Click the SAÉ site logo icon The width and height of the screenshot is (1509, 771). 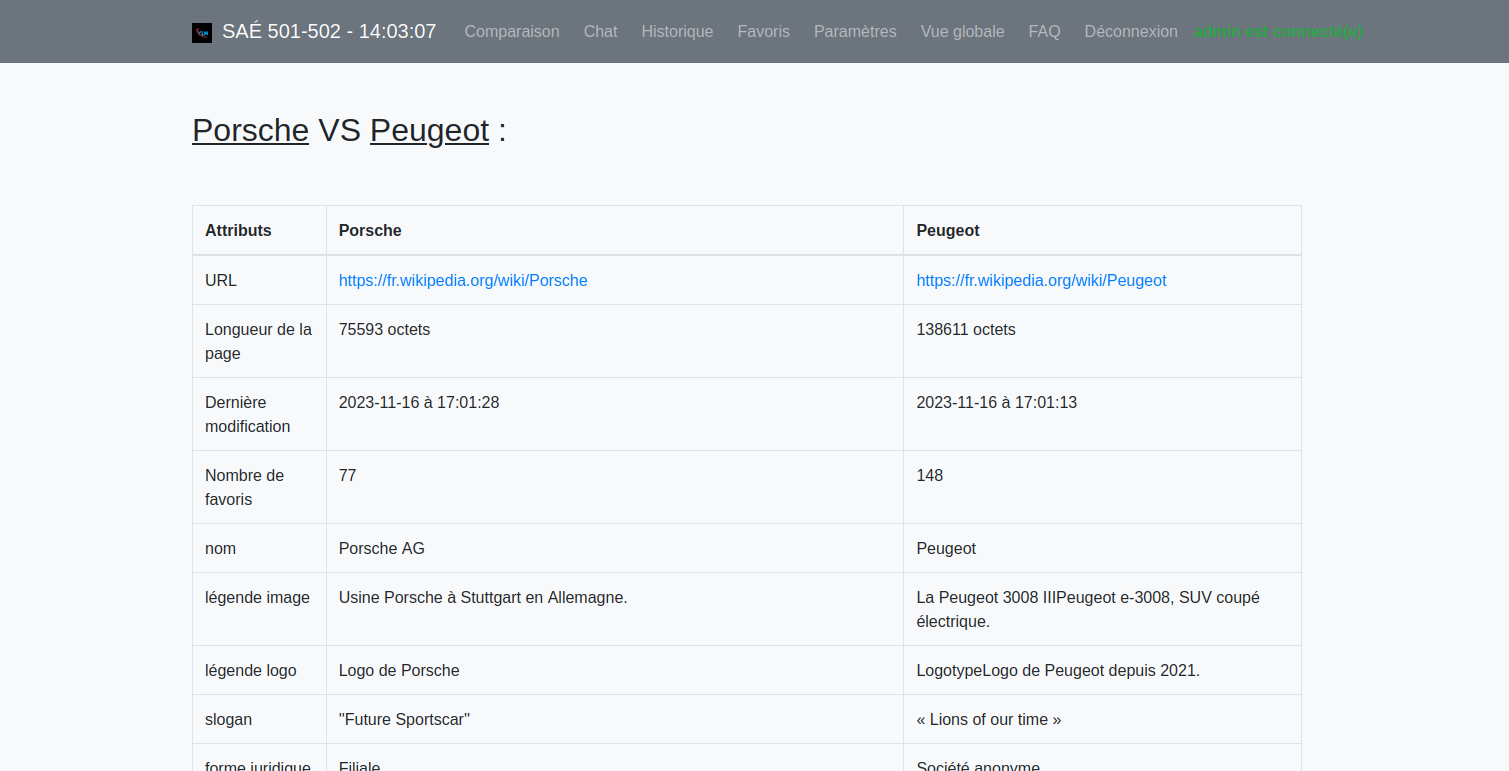pyautogui.click(x=201, y=31)
